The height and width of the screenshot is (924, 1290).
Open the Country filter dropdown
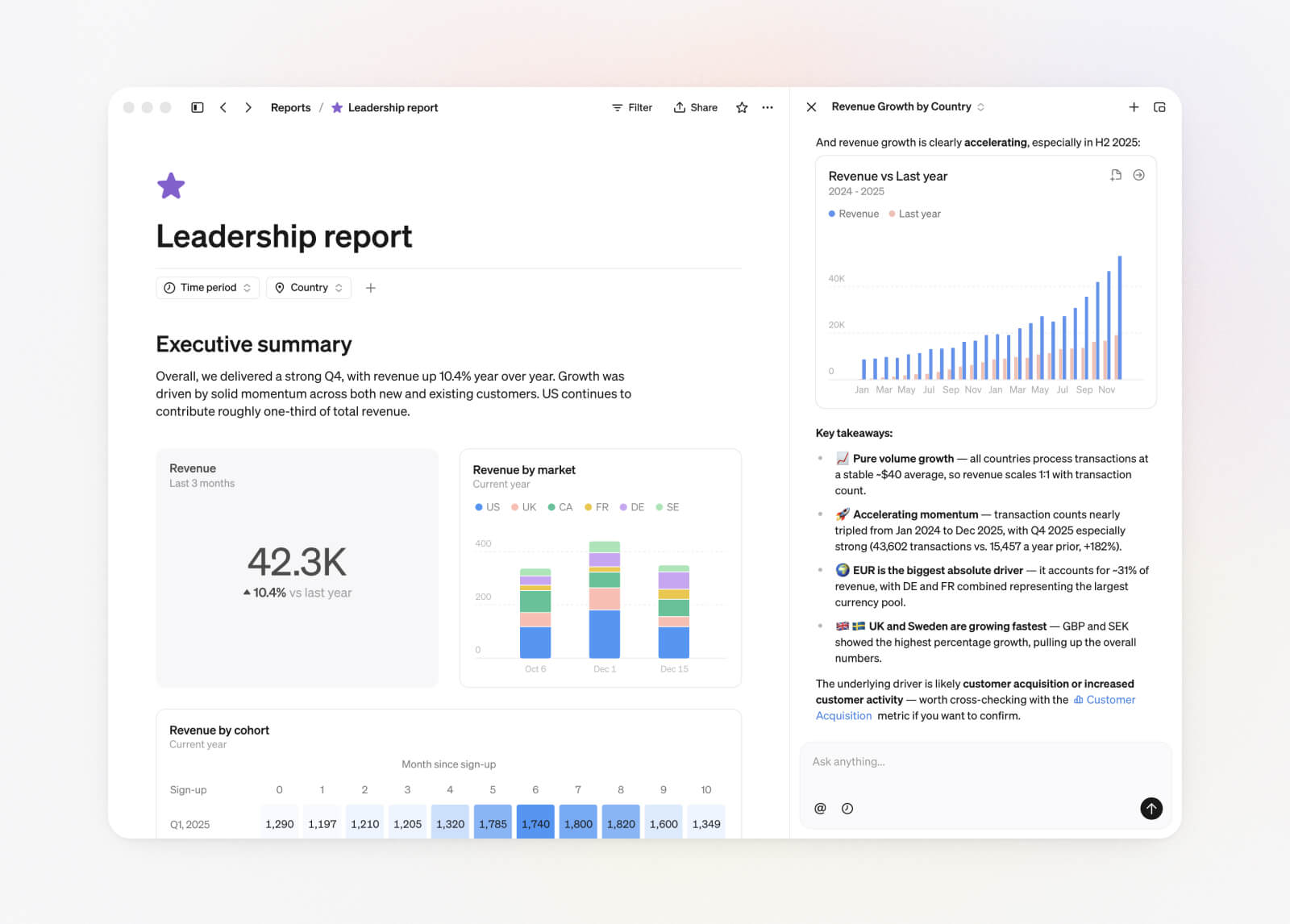coord(309,288)
